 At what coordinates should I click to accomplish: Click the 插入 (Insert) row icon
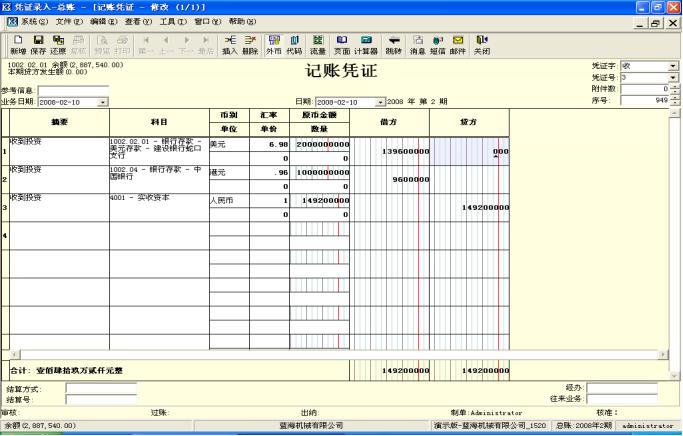pos(230,45)
